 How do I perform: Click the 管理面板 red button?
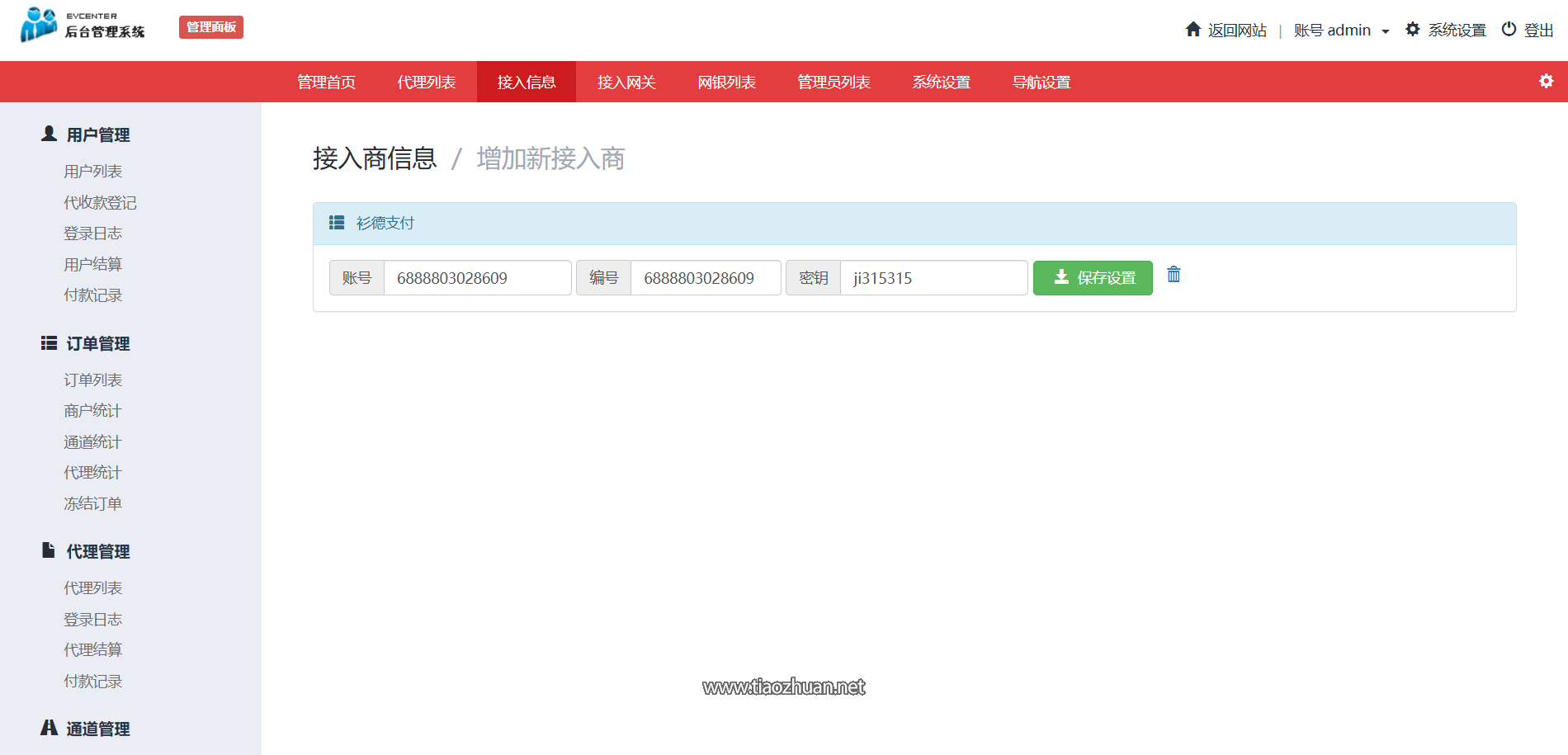point(210,26)
